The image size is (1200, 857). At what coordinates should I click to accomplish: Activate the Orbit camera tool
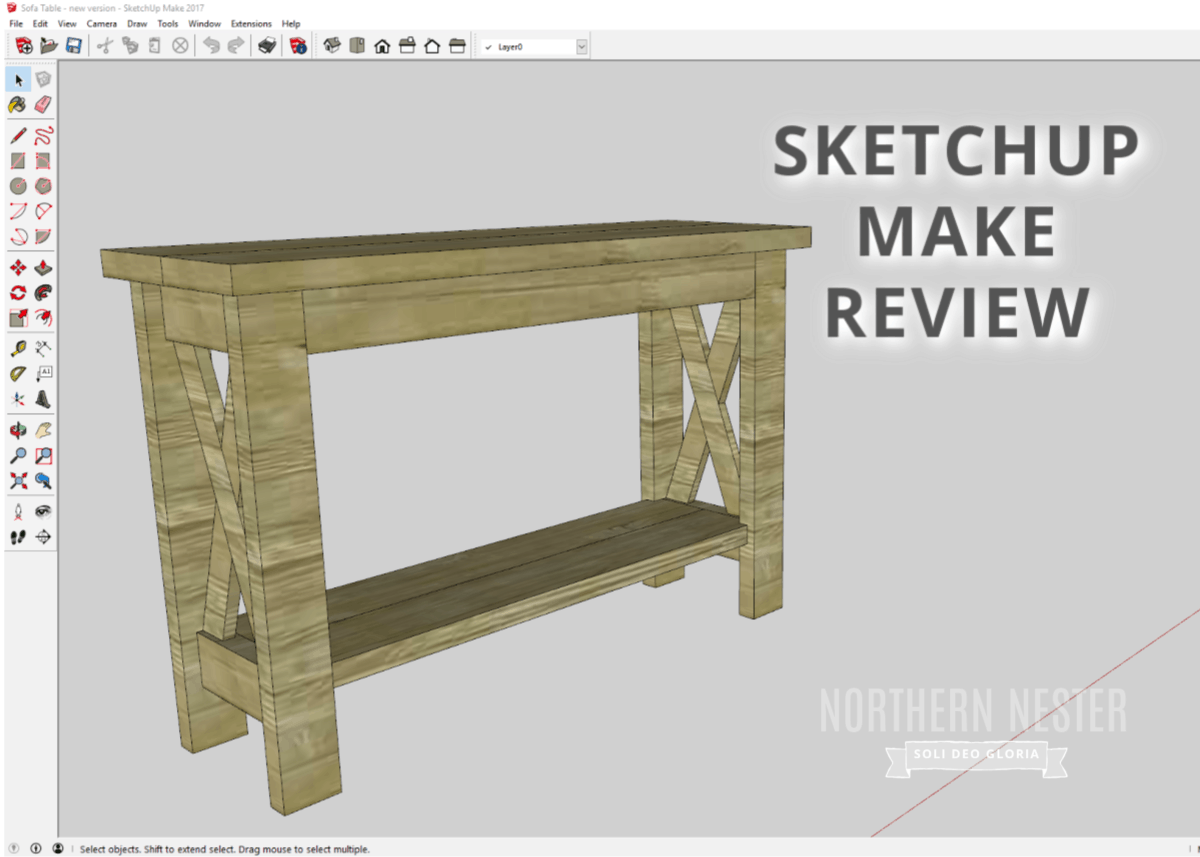click(18, 430)
